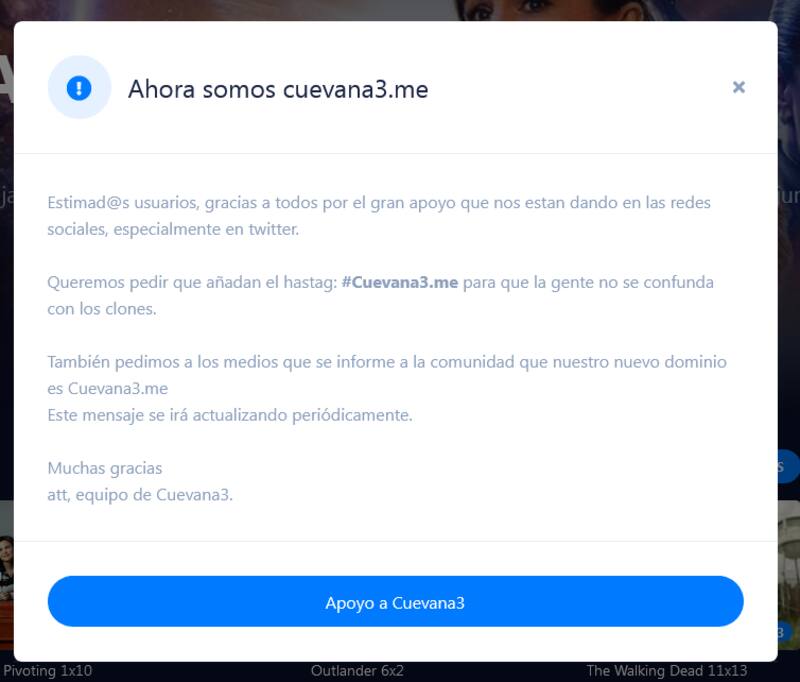Click the line Este mensaje se irá actualizando

(x=230, y=415)
